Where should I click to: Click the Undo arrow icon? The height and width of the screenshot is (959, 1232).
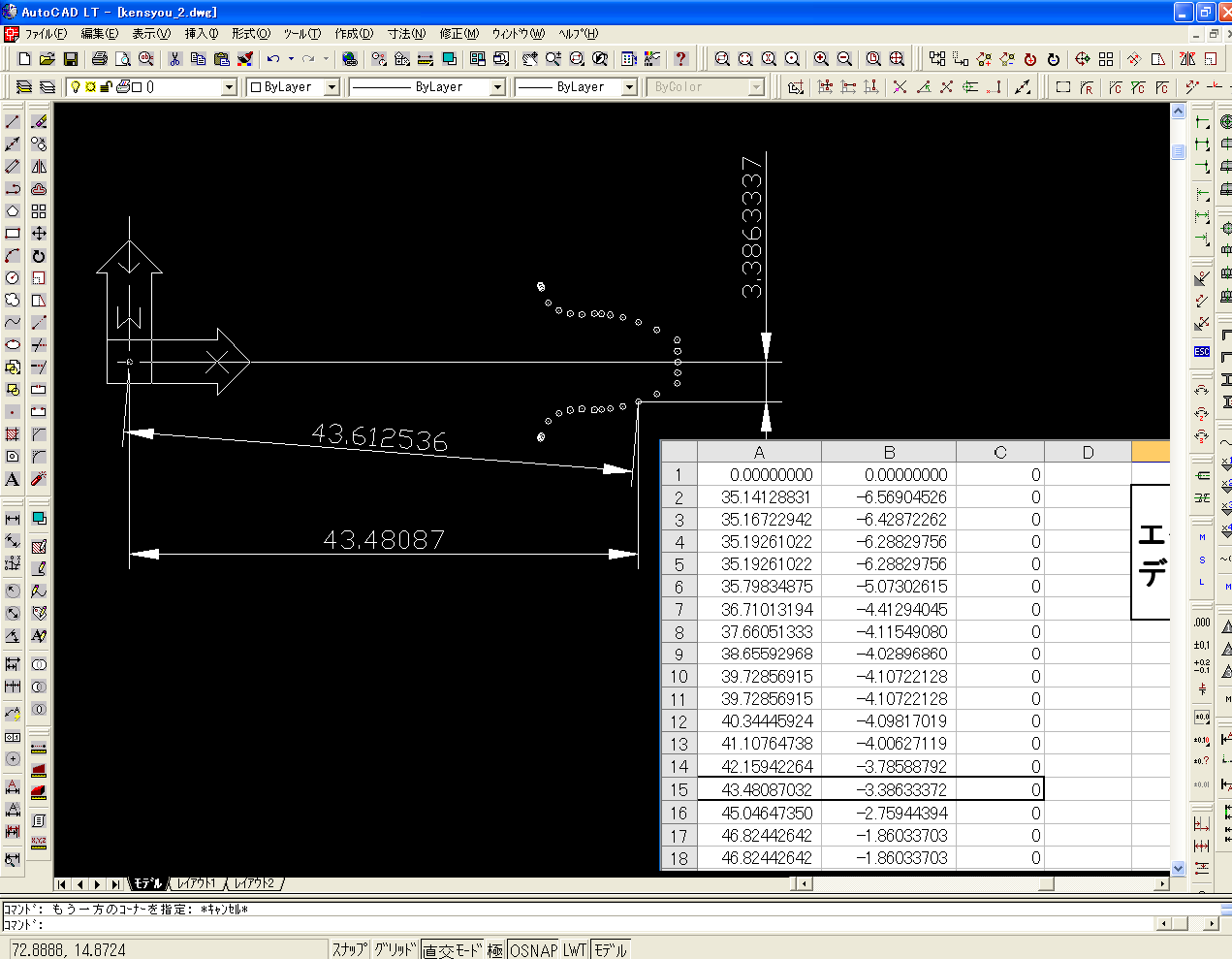coord(274,59)
